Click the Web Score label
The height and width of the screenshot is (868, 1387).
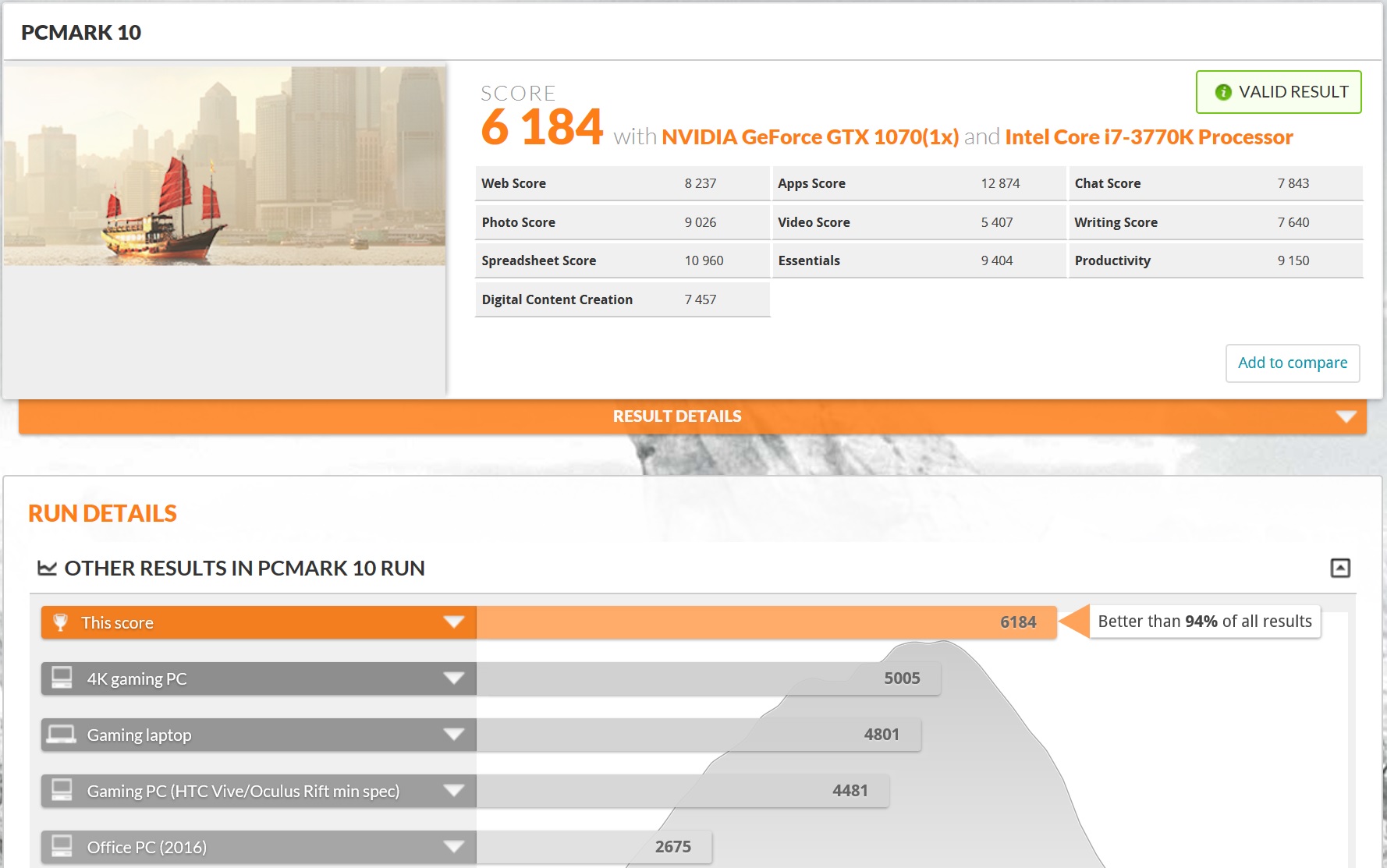click(x=513, y=183)
